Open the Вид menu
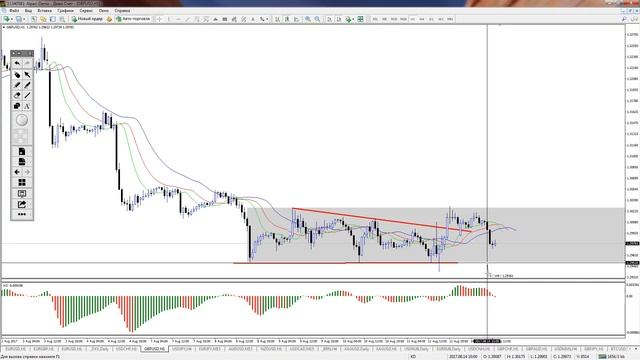This screenshot has width=640, height=360. tap(29, 11)
